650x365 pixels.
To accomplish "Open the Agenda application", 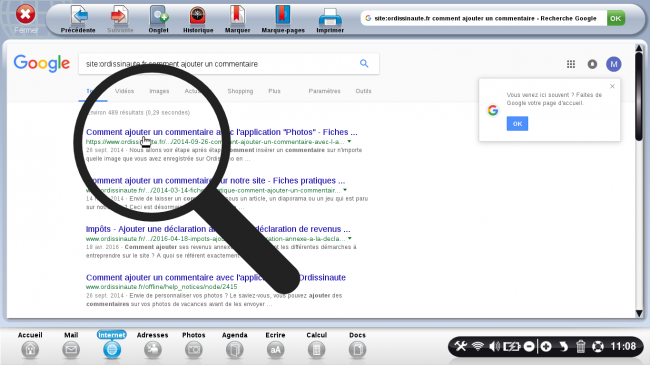I will (x=235, y=345).
